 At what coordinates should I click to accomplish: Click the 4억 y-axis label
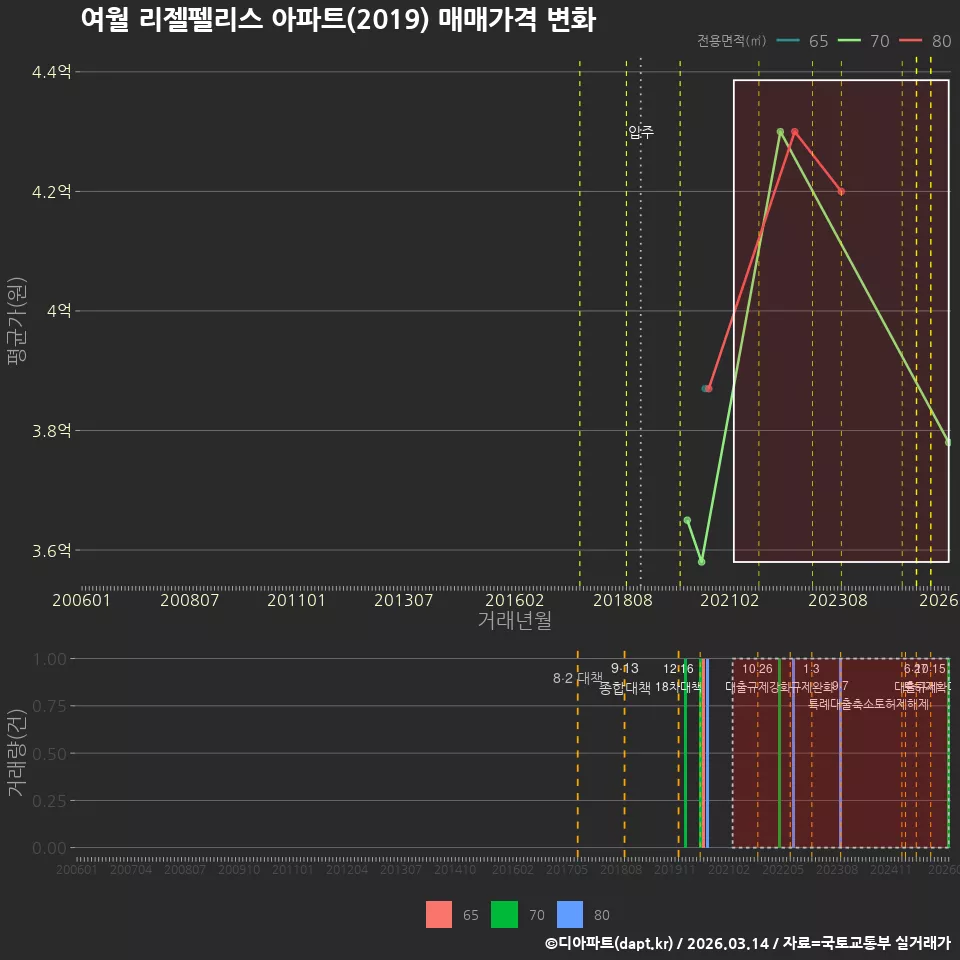59,311
